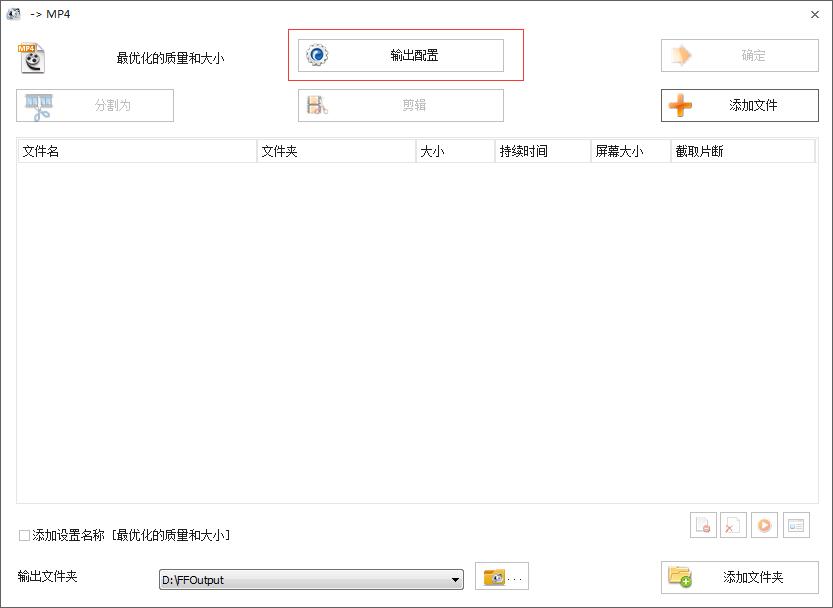Click the 添加文件 button

740,105
